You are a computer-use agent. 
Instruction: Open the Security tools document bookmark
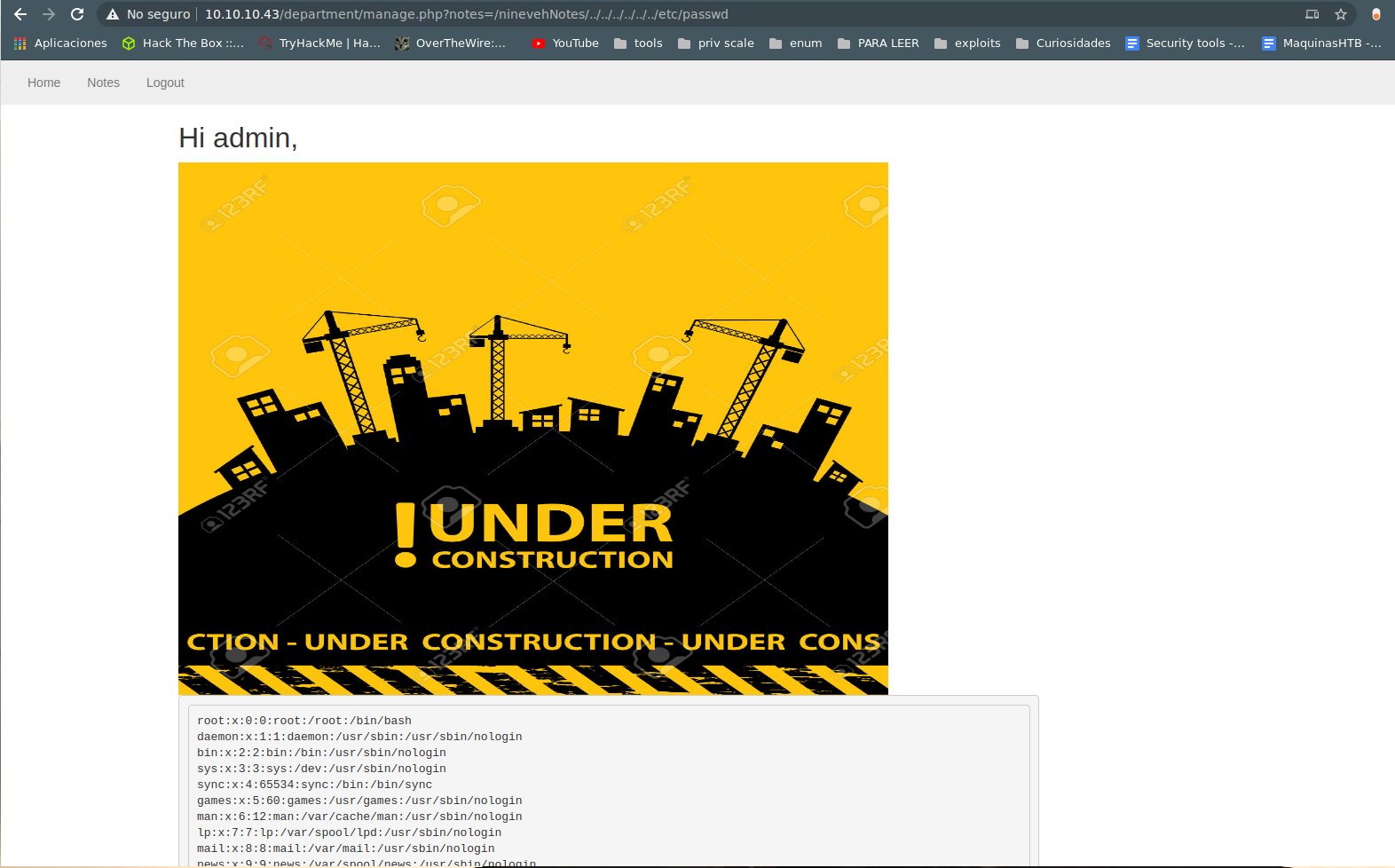click(1185, 43)
